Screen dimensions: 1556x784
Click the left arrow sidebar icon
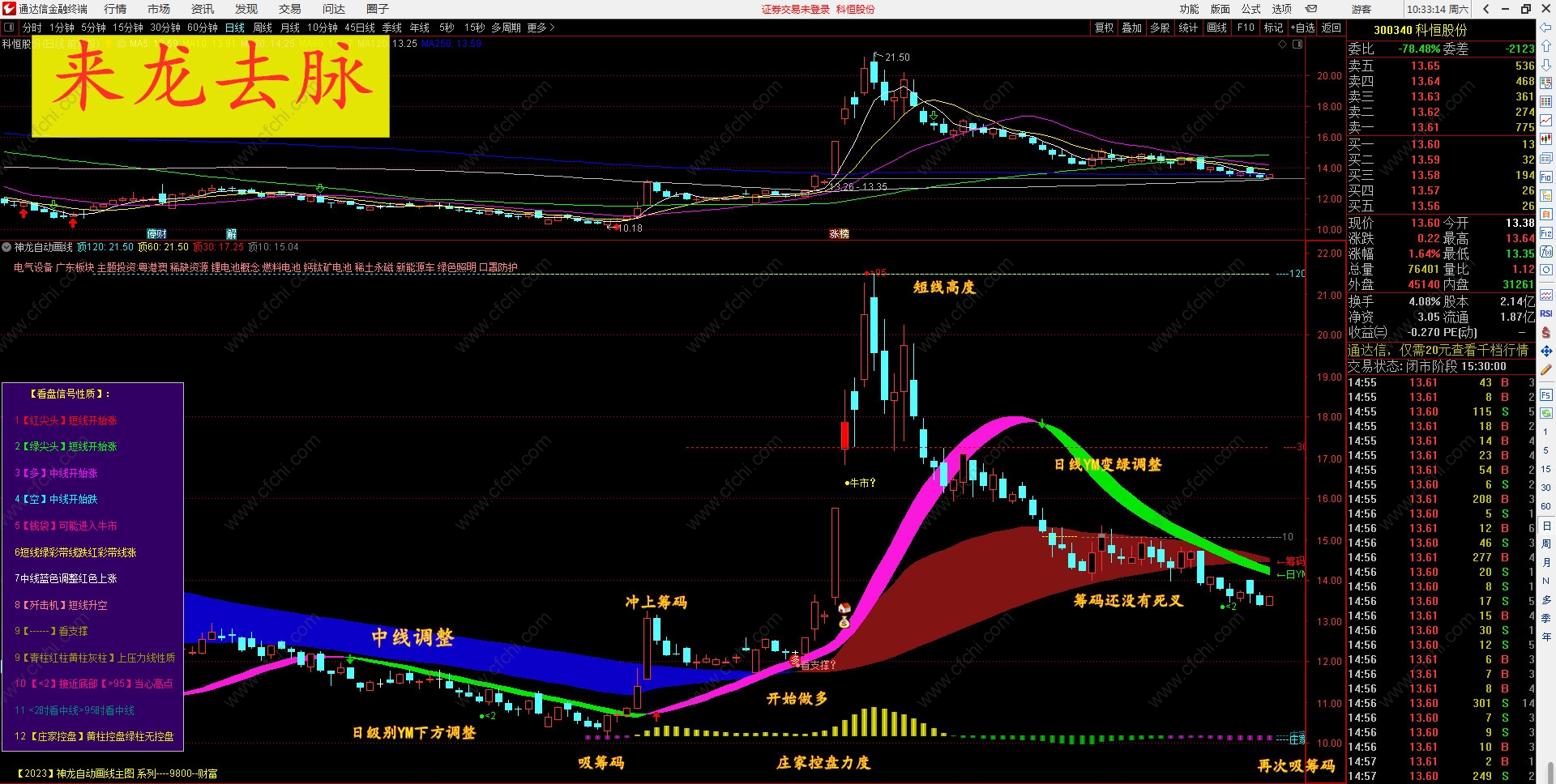click(1546, 28)
